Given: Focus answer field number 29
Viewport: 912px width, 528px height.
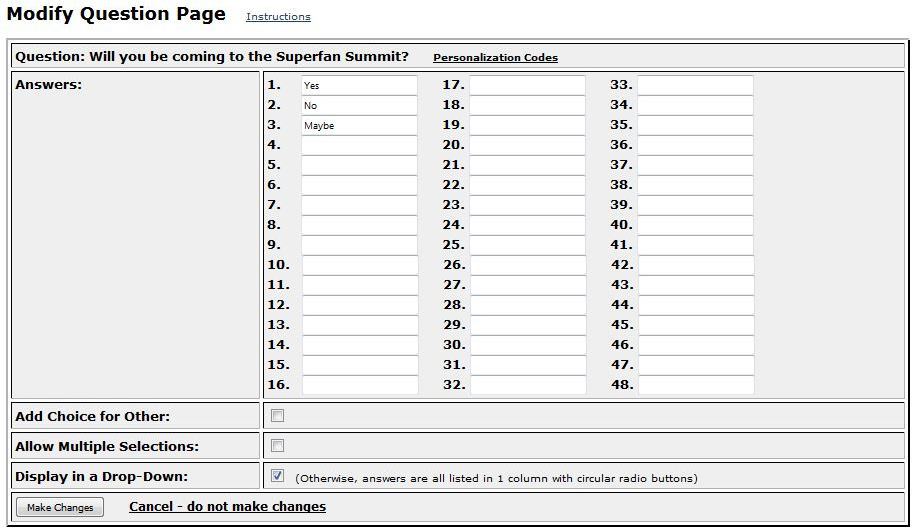Looking at the screenshot, I should coord(528,324).
